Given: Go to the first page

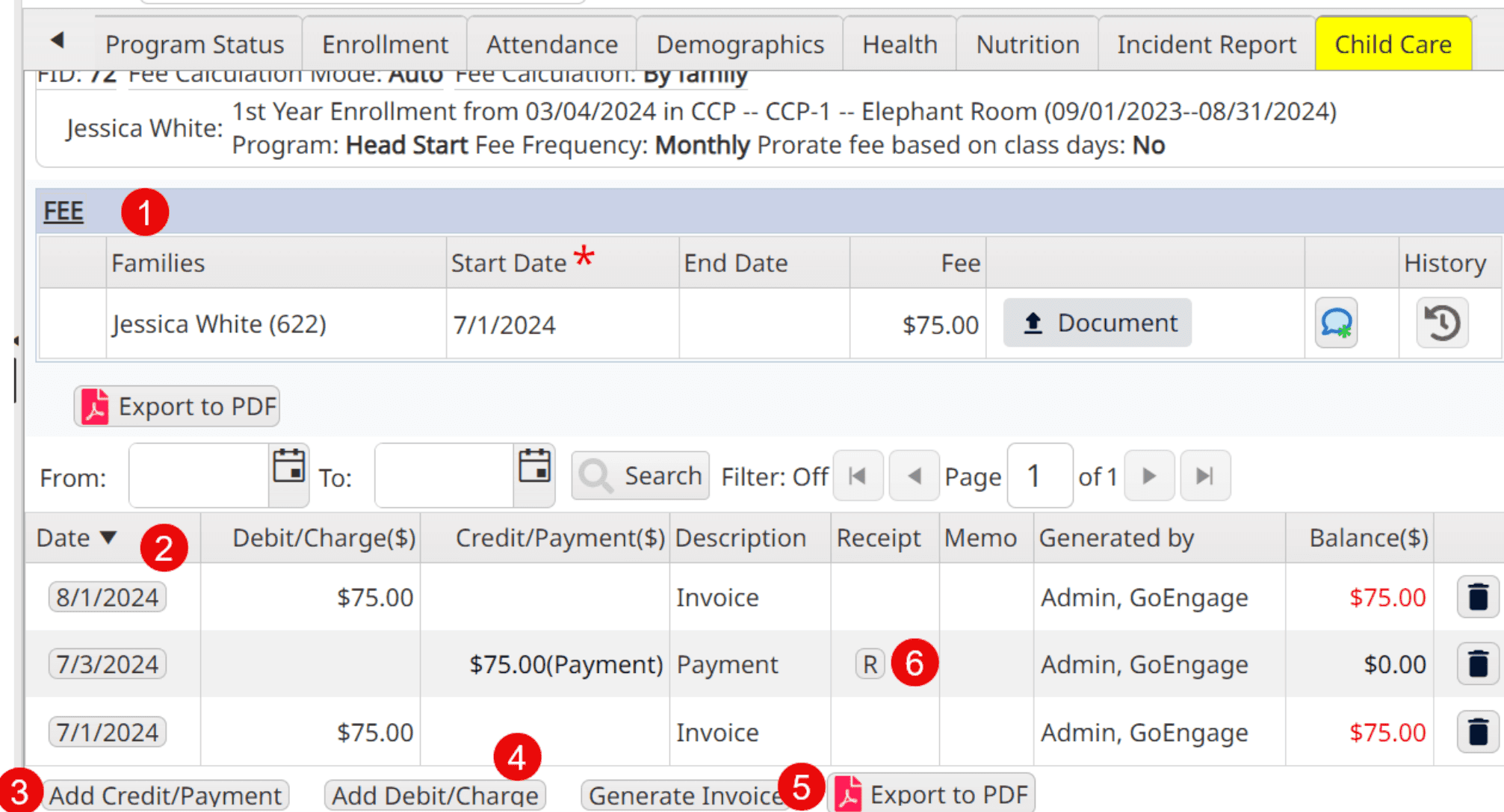Looking at the screenshot, I should [x=858, y=476].
